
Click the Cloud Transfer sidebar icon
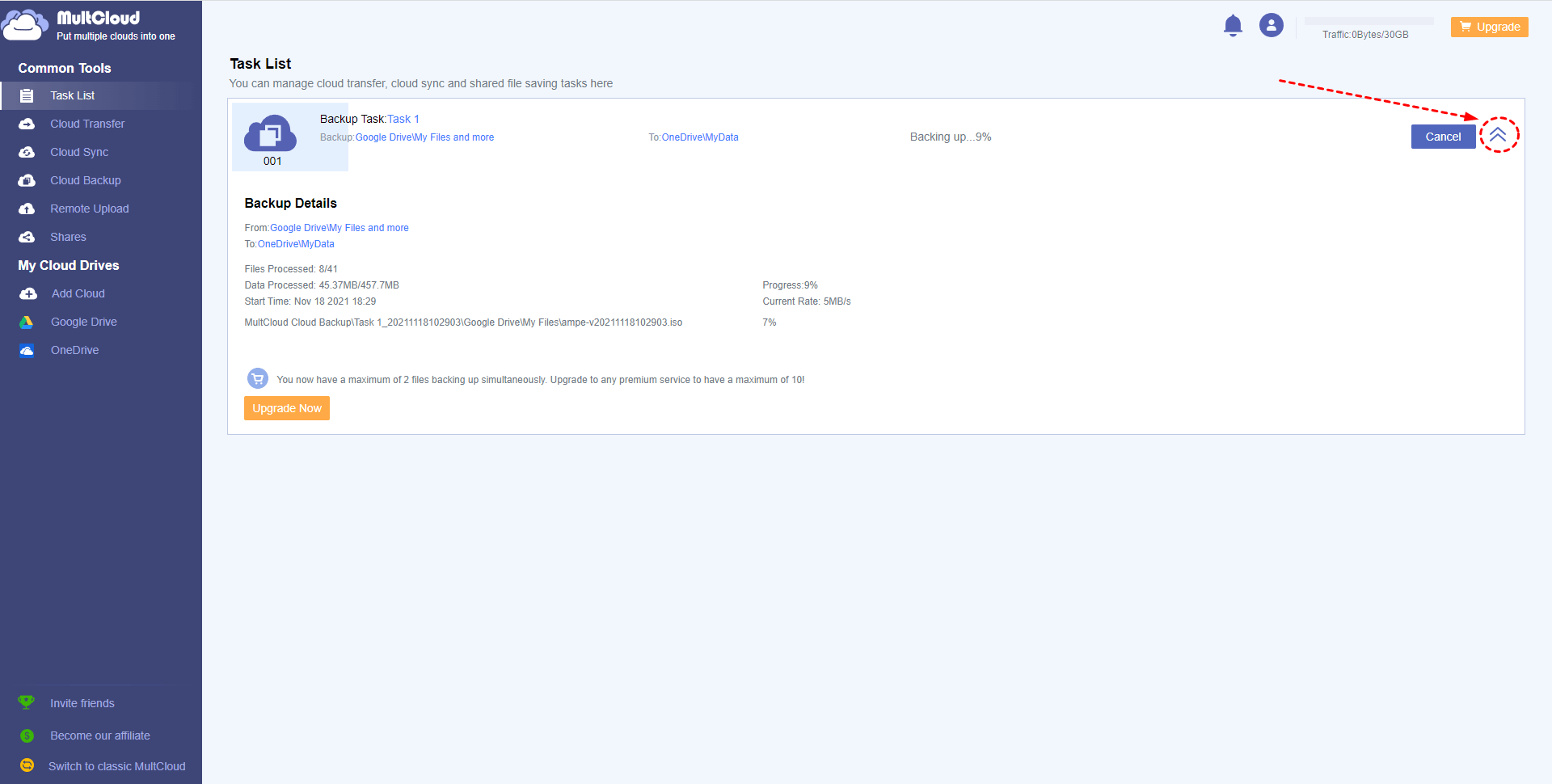tap(27, 124)
